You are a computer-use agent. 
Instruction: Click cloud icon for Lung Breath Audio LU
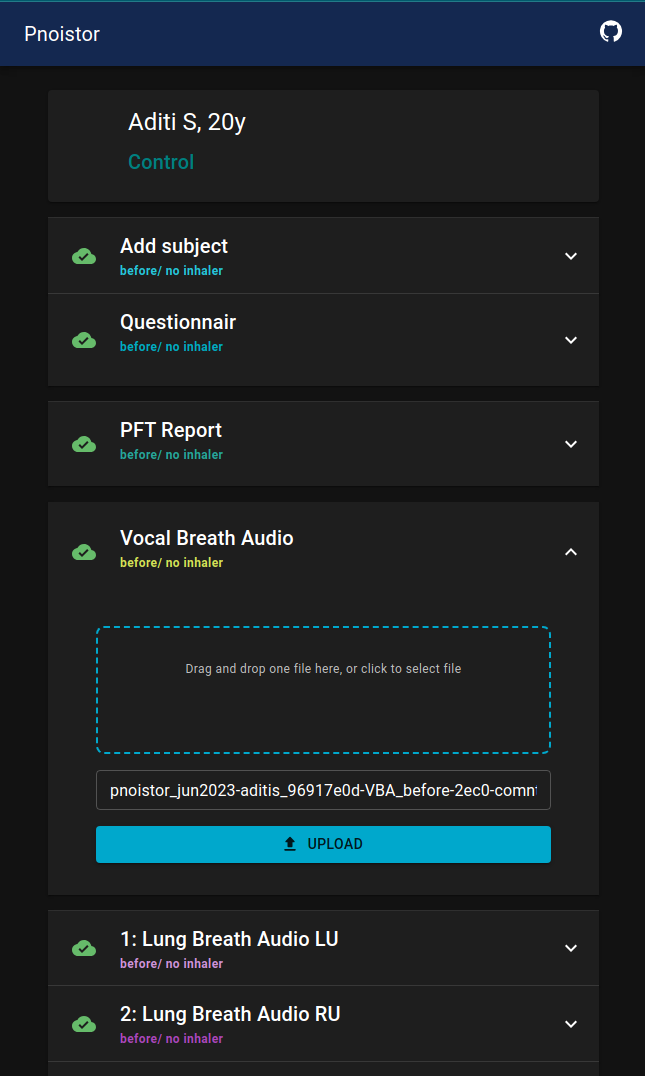point(84,948)
